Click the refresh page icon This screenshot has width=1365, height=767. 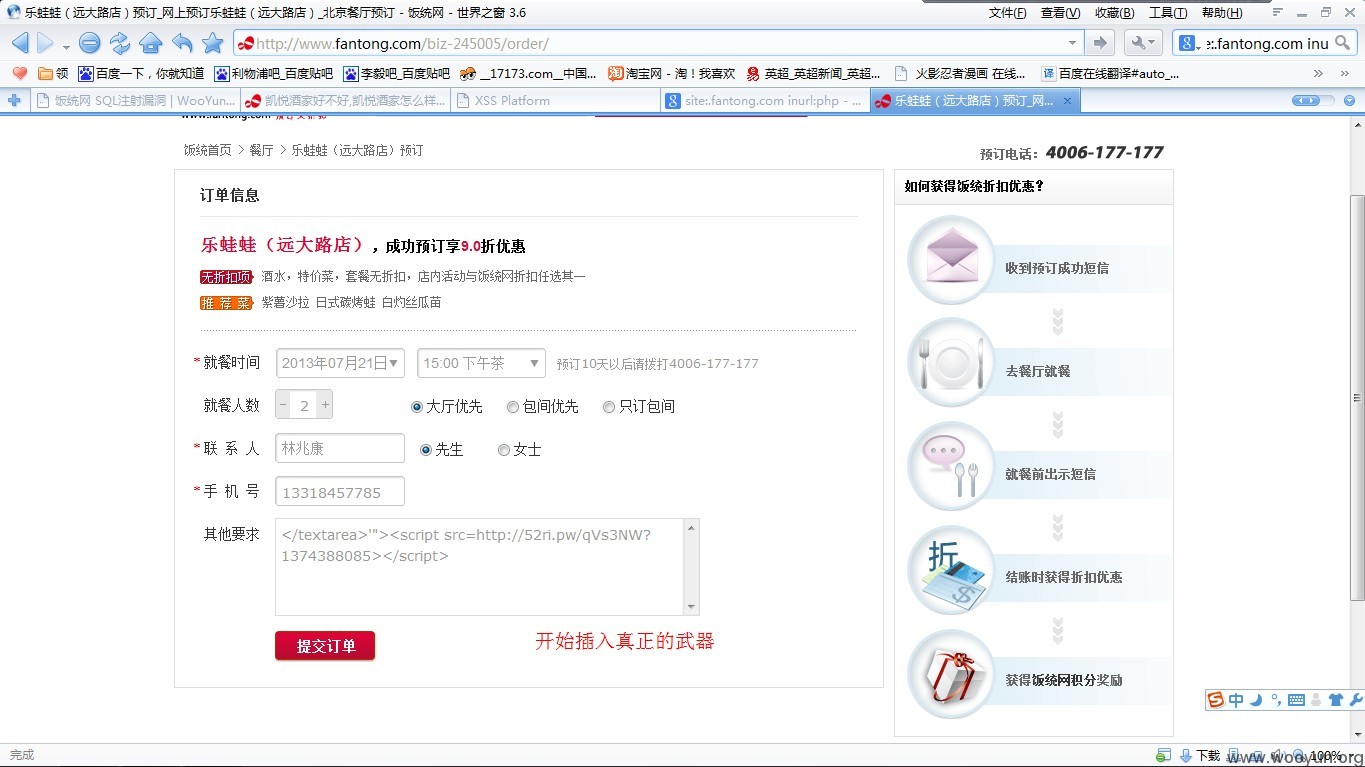(120, 43)
